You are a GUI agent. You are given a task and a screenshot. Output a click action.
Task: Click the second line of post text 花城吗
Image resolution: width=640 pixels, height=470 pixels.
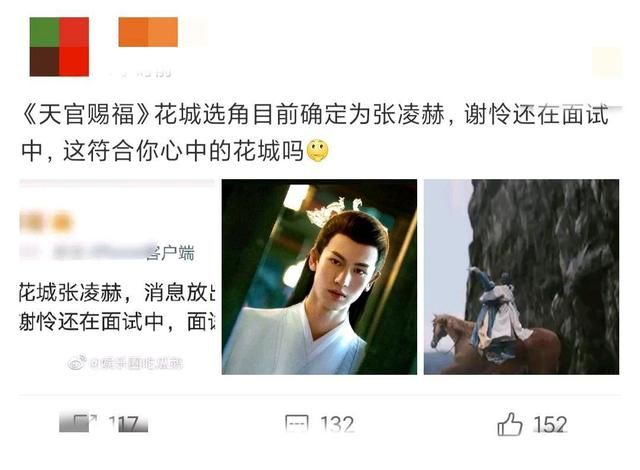pyautogui.click(x=163, y=151)
